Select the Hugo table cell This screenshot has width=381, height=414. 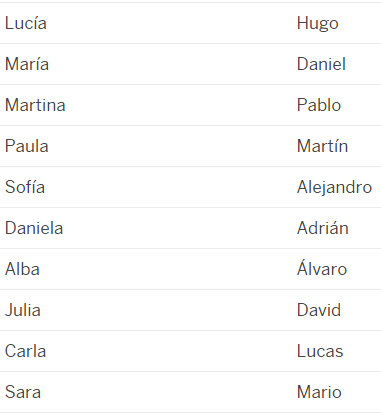[318, 24]
